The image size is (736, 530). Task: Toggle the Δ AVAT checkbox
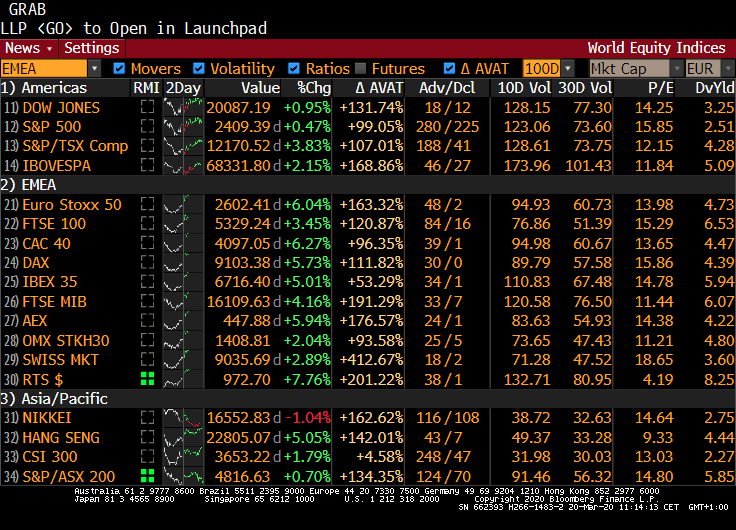(449, 69)
